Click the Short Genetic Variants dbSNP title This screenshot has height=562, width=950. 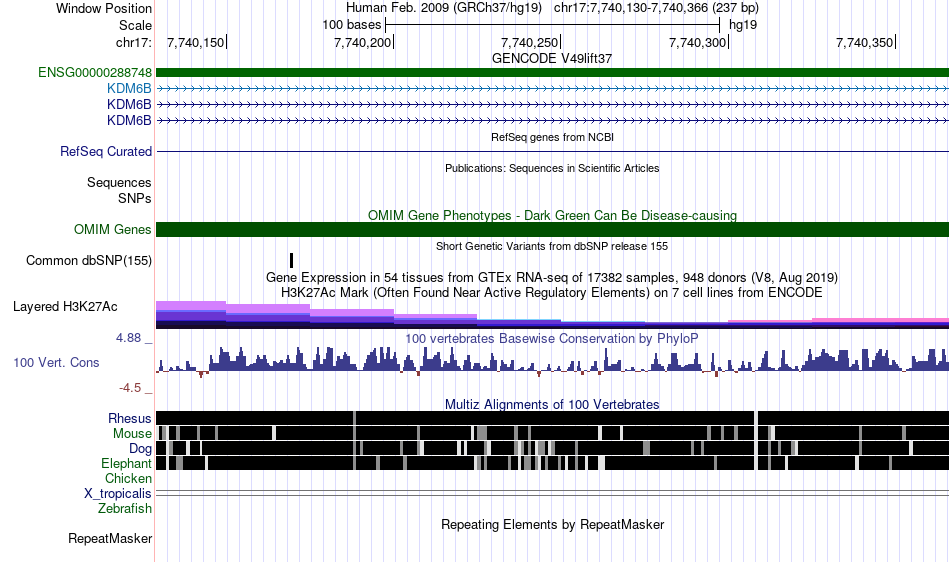[552, 246]
